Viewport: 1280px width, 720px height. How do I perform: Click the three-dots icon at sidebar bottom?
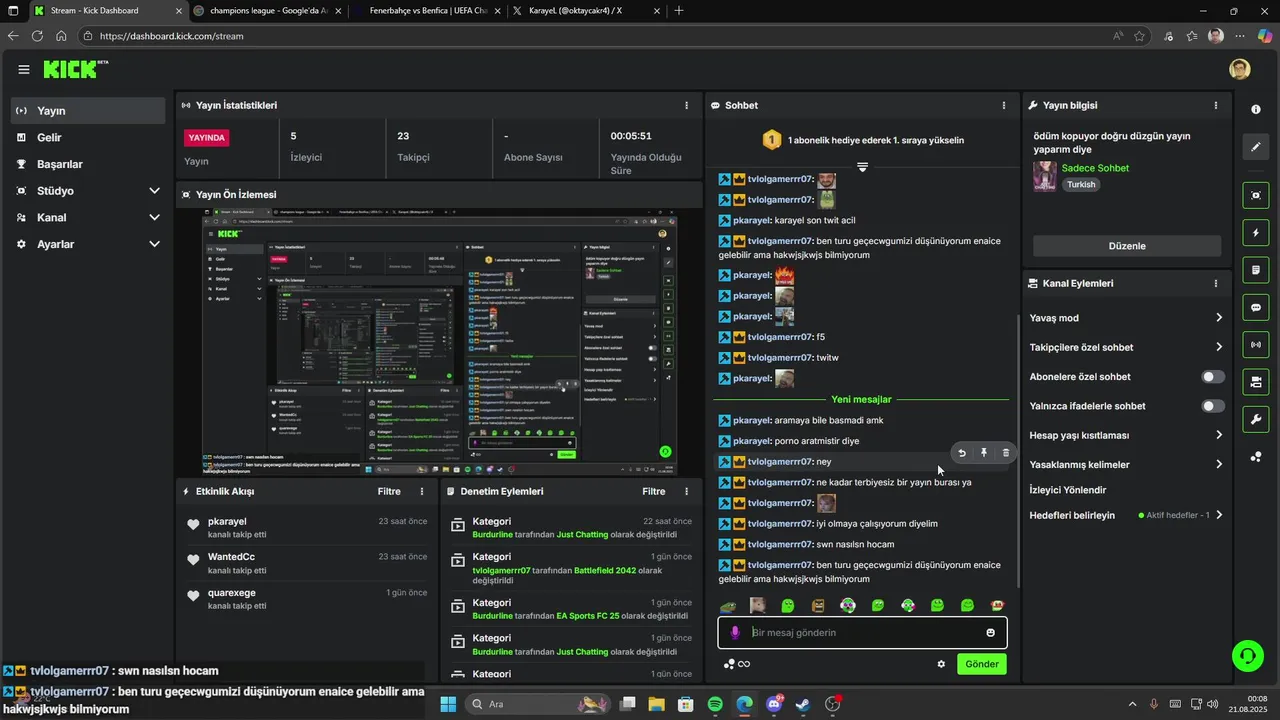point(1256,457)
